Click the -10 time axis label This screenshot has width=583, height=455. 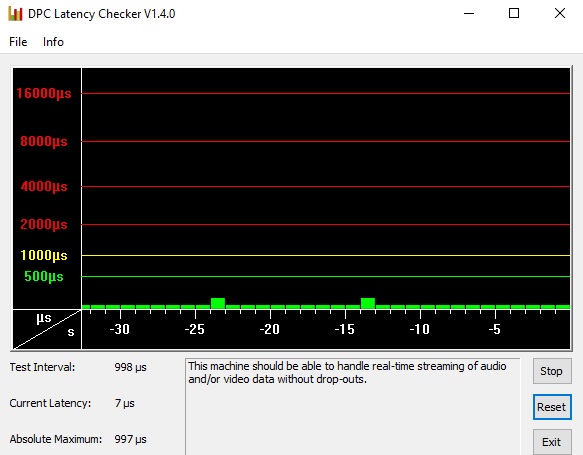click(420, 329)
